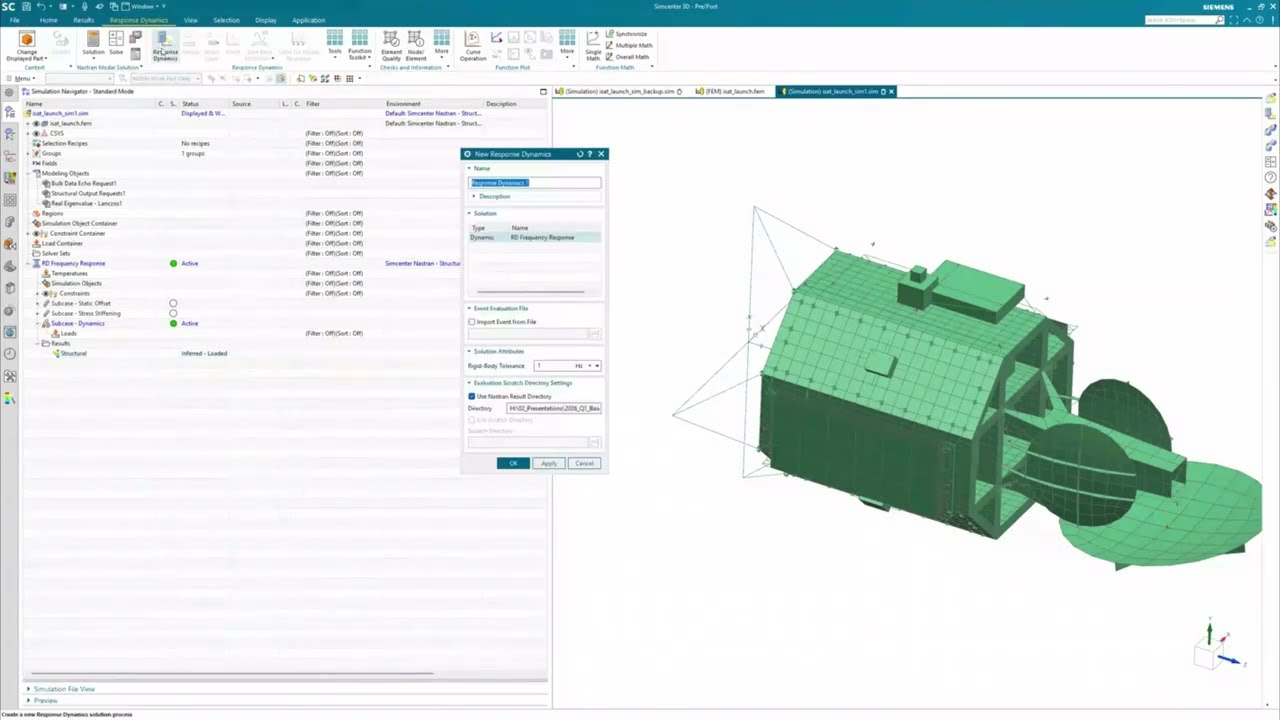Expand the Preview panel
The image size is (1280, 720).
pyautogui.click(x=28, y=700)
